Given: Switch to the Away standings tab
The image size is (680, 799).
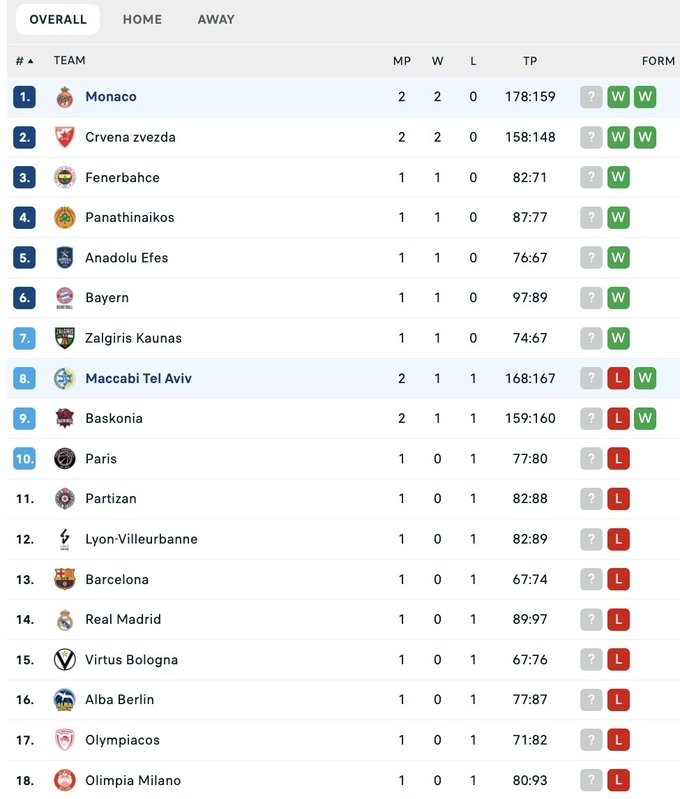Looking at the screenshot, I should click(216, 19).
